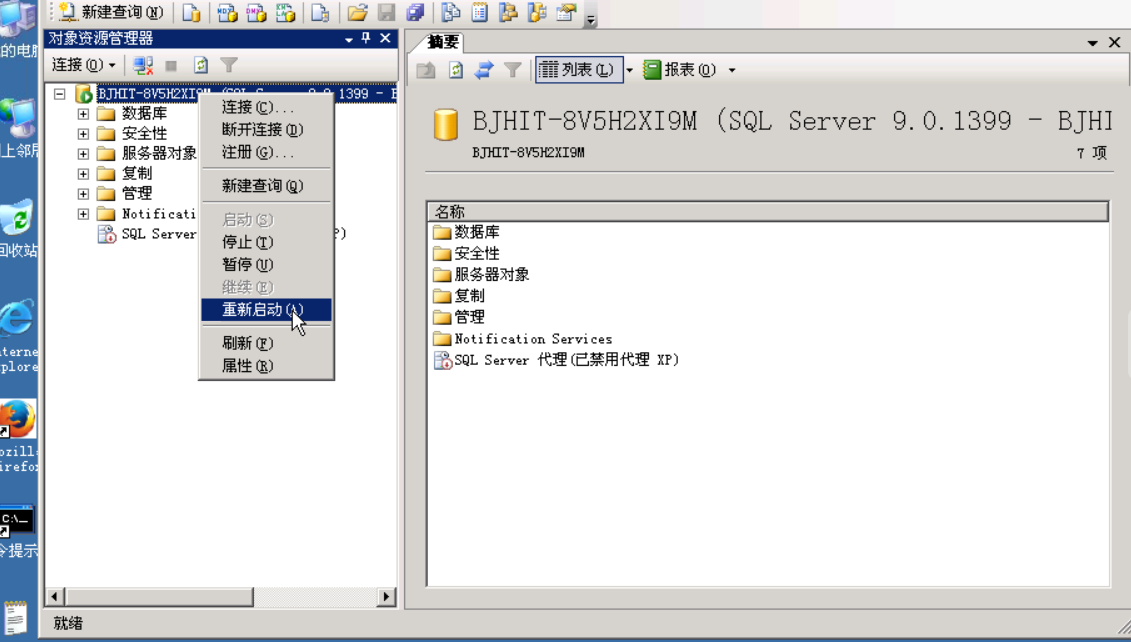Start an Analysis Services MDX query

pos(227,12)
